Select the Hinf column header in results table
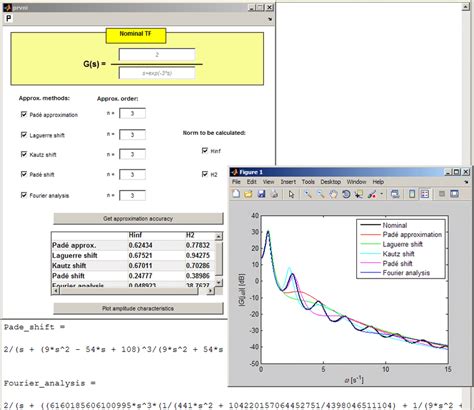The height and width of the screenshot is (410, 474). [x=135, y=235]
